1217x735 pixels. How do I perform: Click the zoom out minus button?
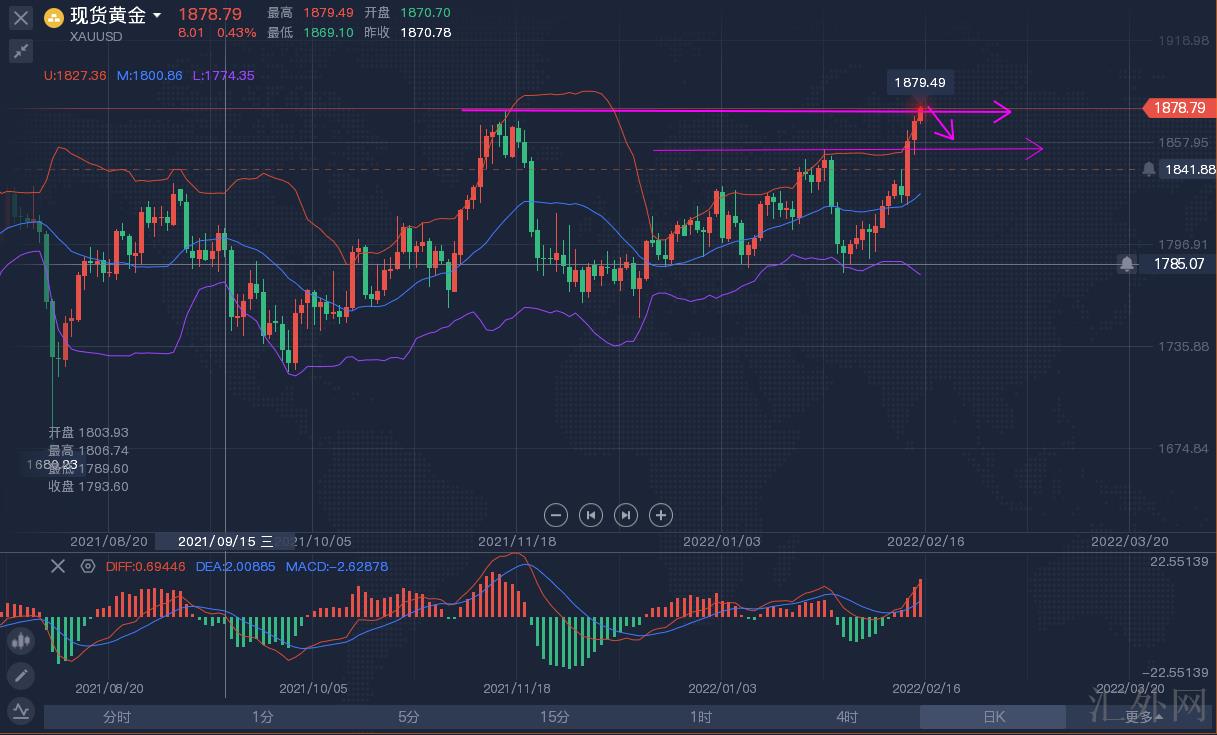[x=557, y=515]
